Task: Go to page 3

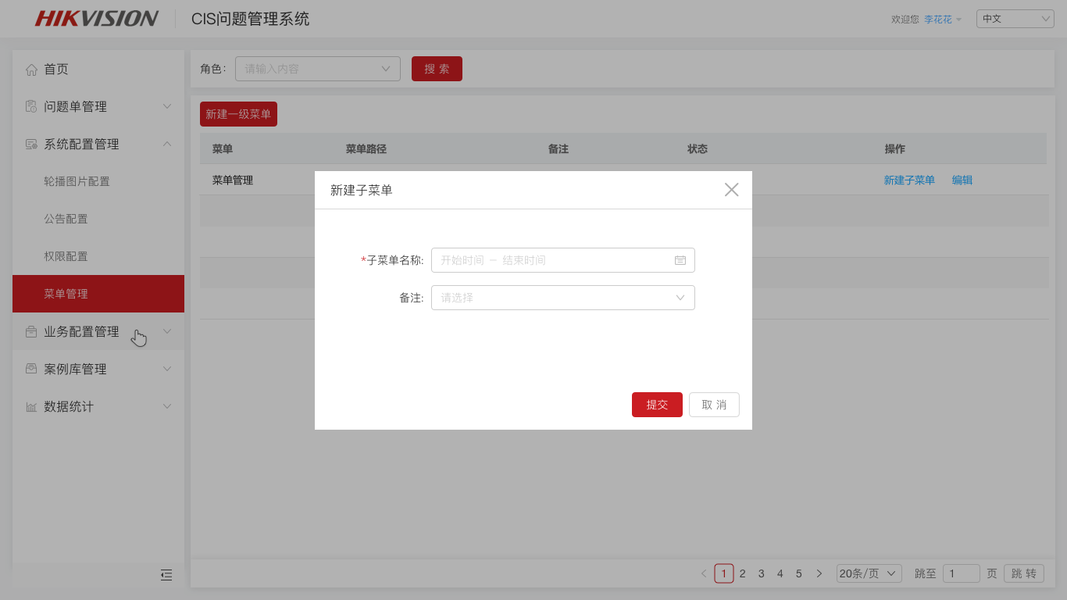Action: 761,573
